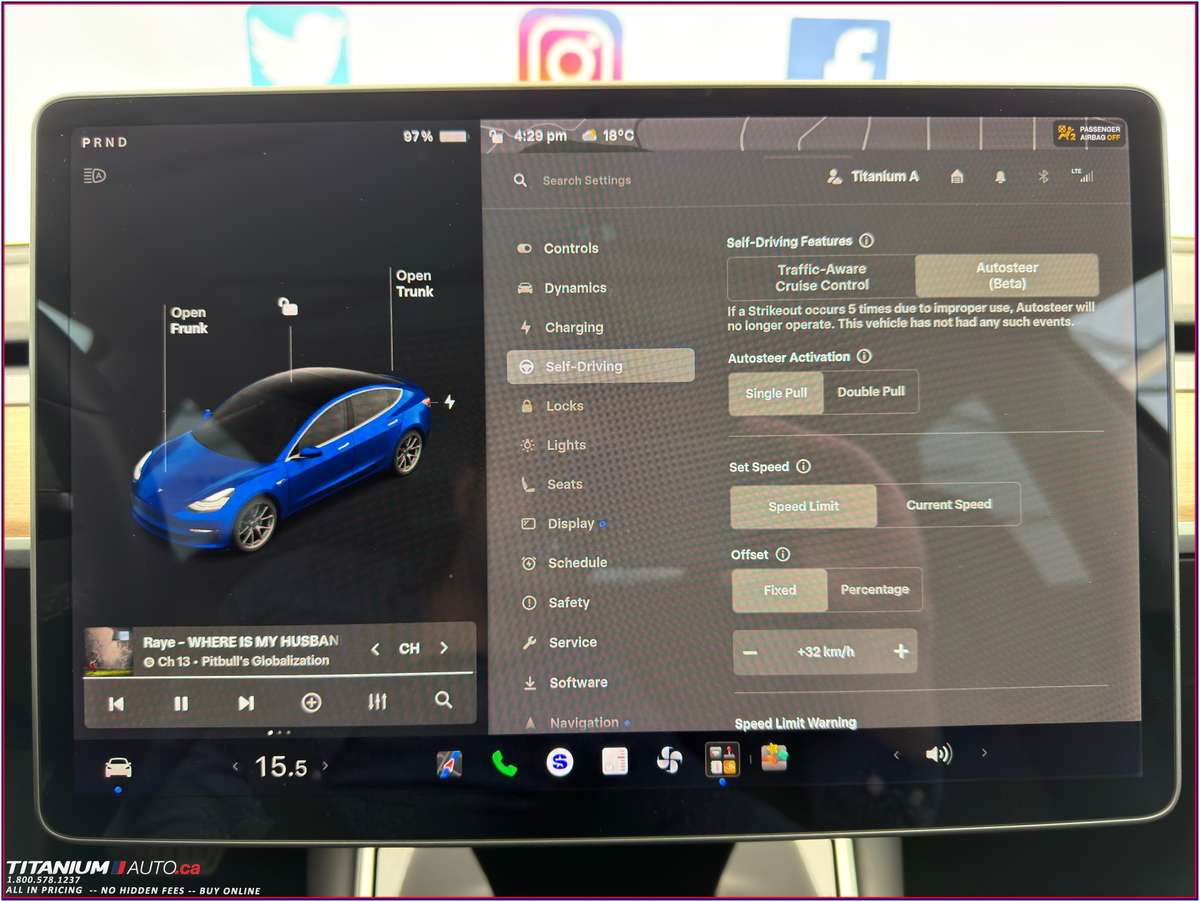The image size is (1200, 902).
Task: Tap Open Trunk label
Action: pos(414,284)
